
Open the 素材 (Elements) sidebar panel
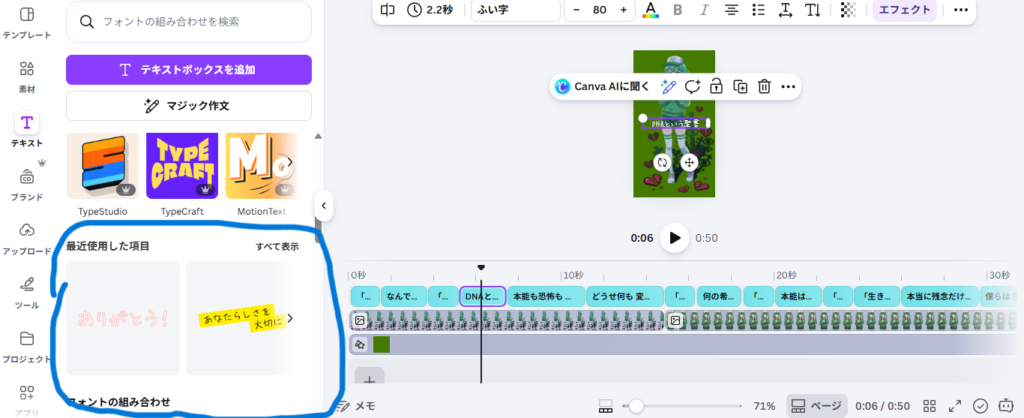[27, 75]
